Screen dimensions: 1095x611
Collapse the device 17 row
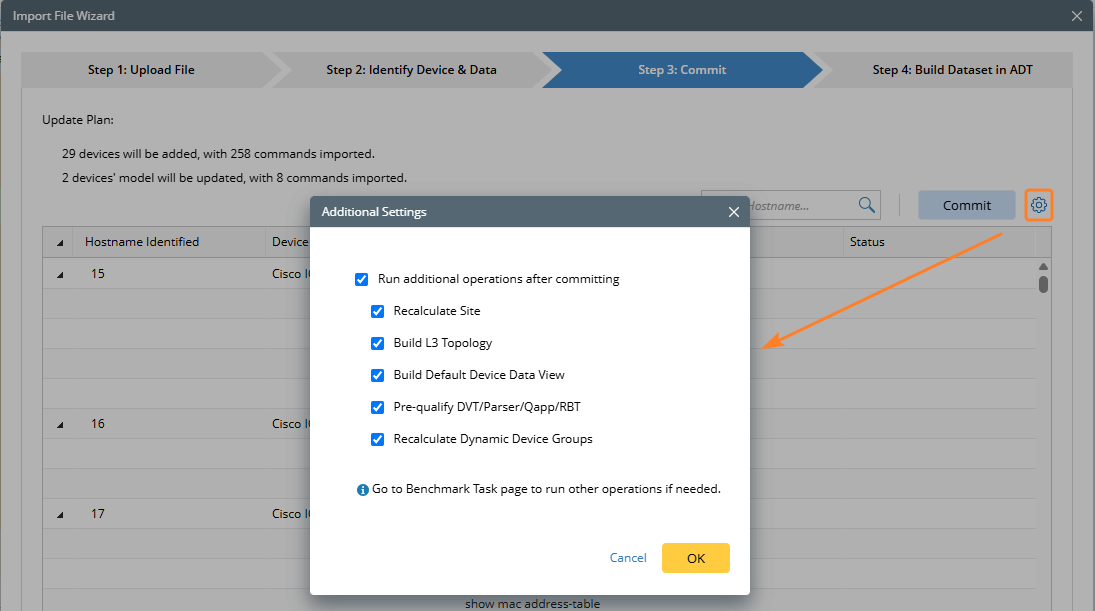pos(60,515)
